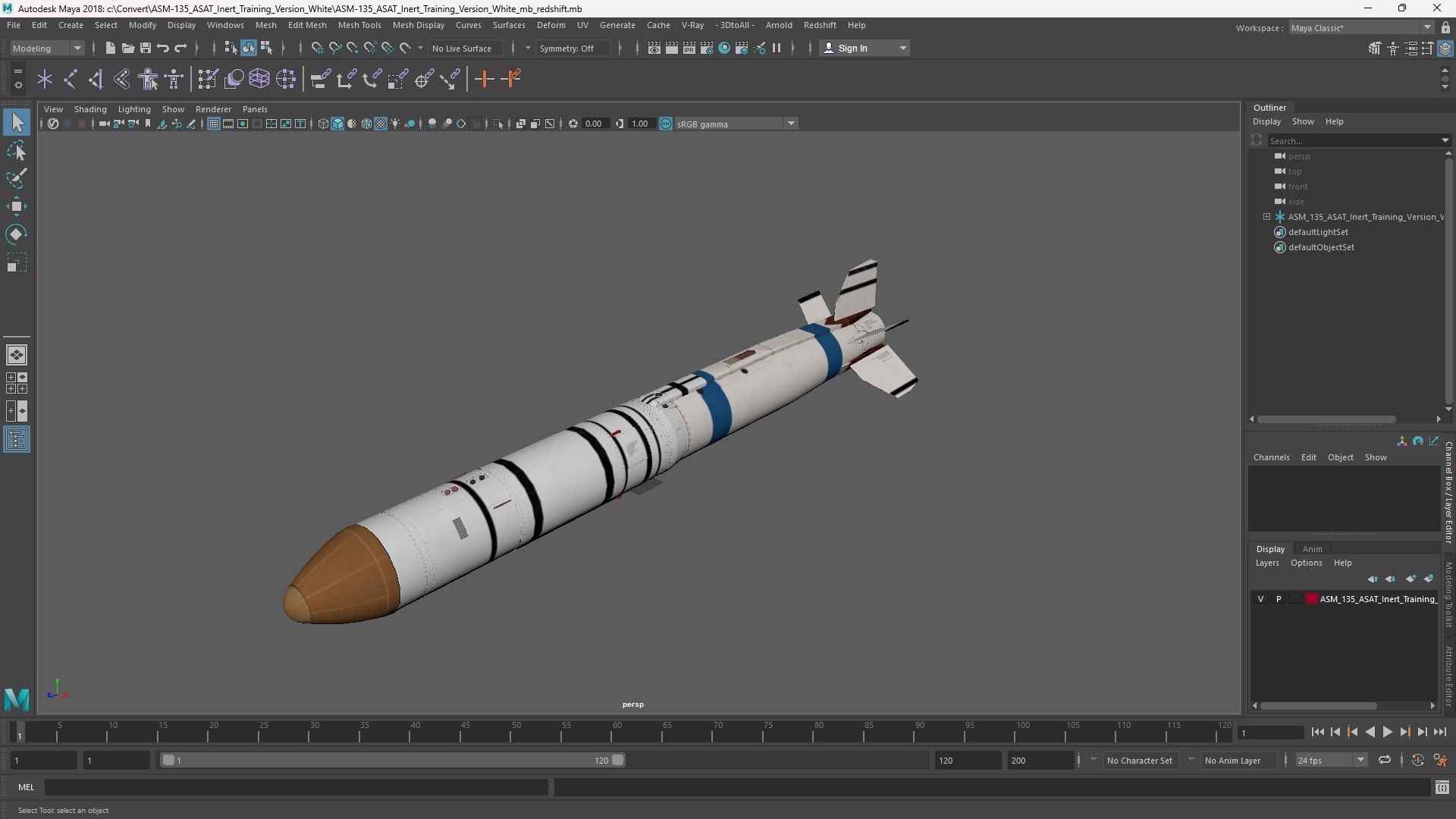Viewport: 1456px width, 819px height.
Task: Open the Mesh Tools menu
Action: pos(359,25)
